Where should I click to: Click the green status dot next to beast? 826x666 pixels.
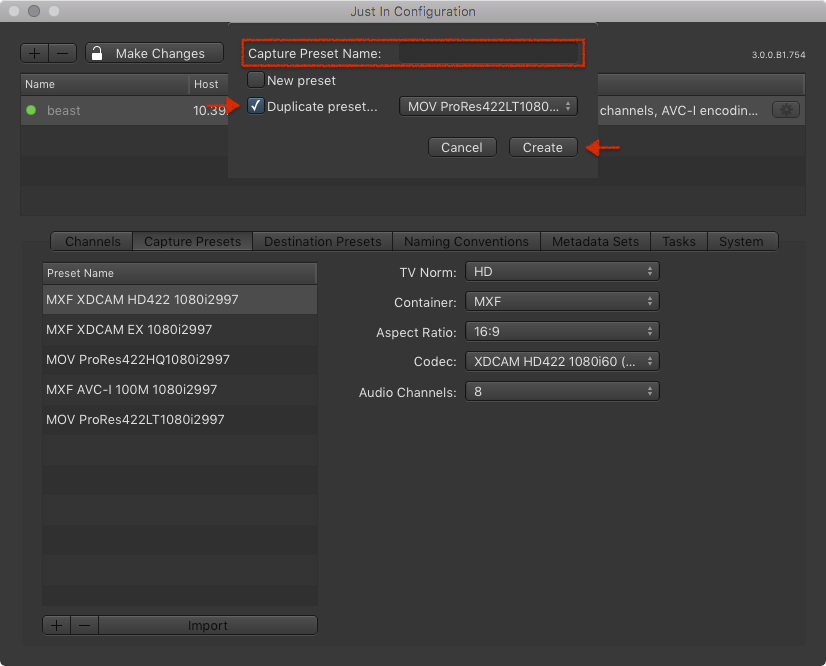31,110
